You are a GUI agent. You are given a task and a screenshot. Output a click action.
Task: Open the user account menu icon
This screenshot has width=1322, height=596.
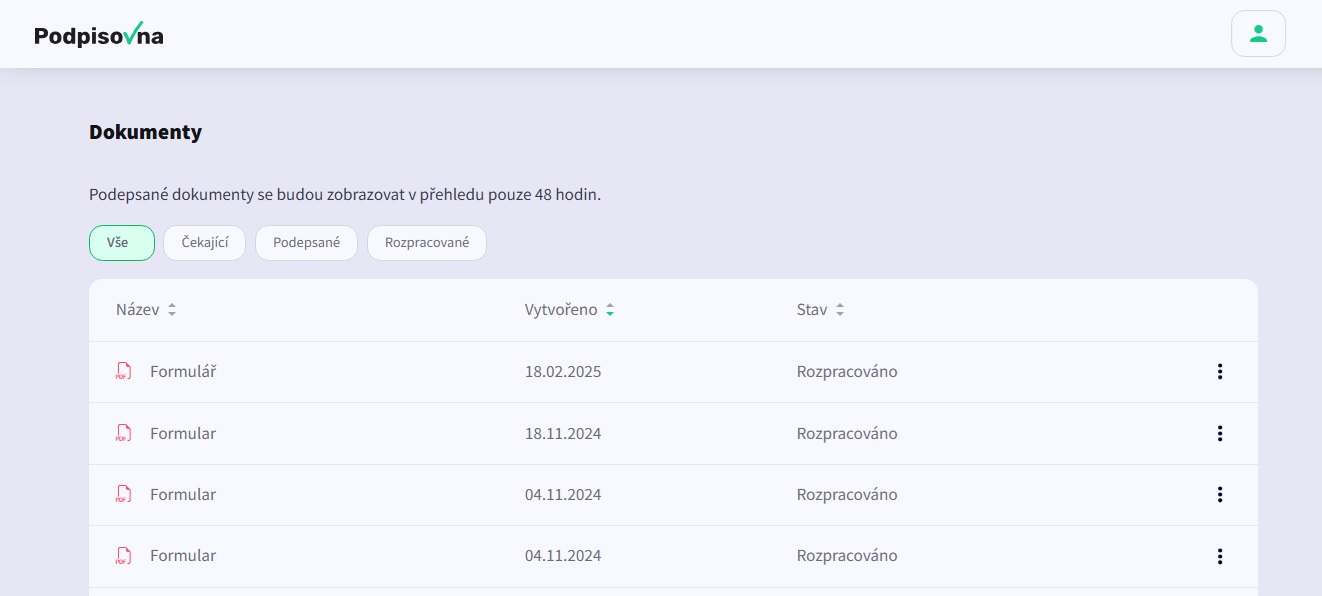1258,34
